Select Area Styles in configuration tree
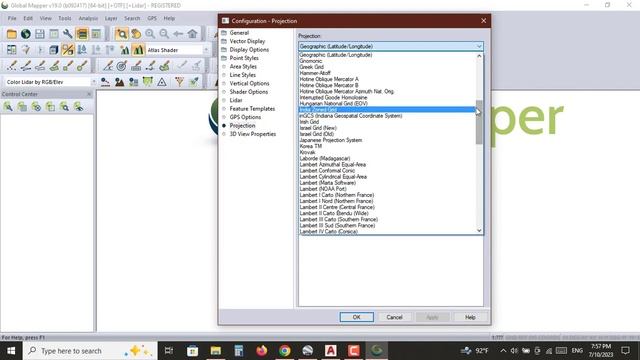Image resolution: width=640 pixels, height=360 pixels. coord(243,67)
